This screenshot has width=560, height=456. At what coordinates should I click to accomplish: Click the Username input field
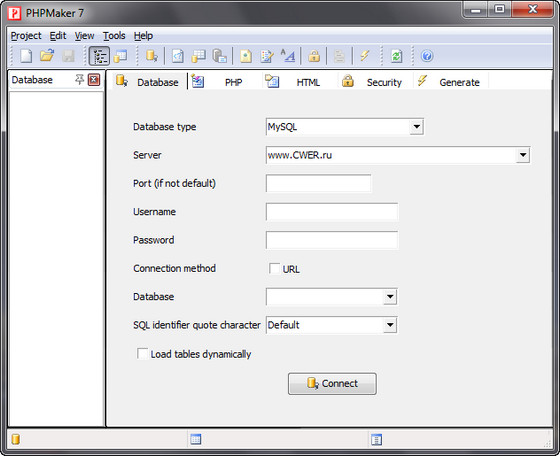click(x=332, y=212)
